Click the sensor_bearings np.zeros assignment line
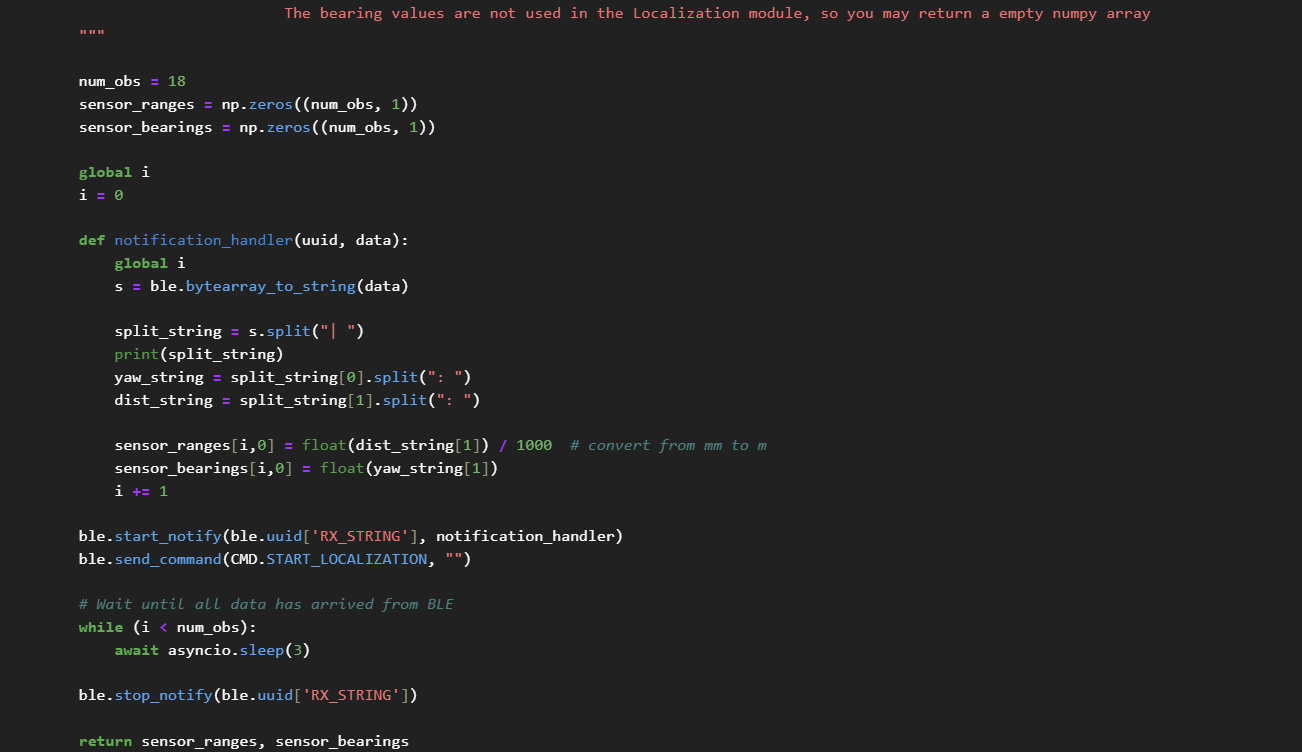Screen dimensions: 1302x752 [x=257, y=128]
